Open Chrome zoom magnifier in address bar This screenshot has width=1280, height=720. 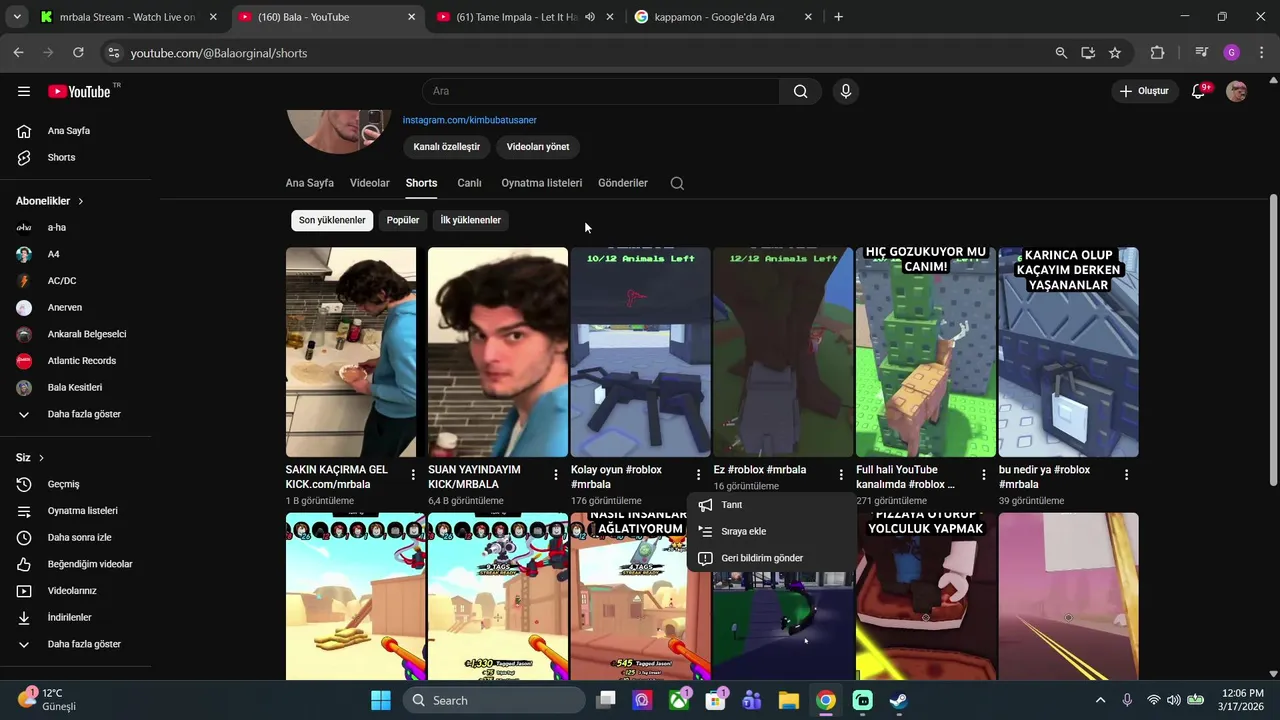[1061, 52]
